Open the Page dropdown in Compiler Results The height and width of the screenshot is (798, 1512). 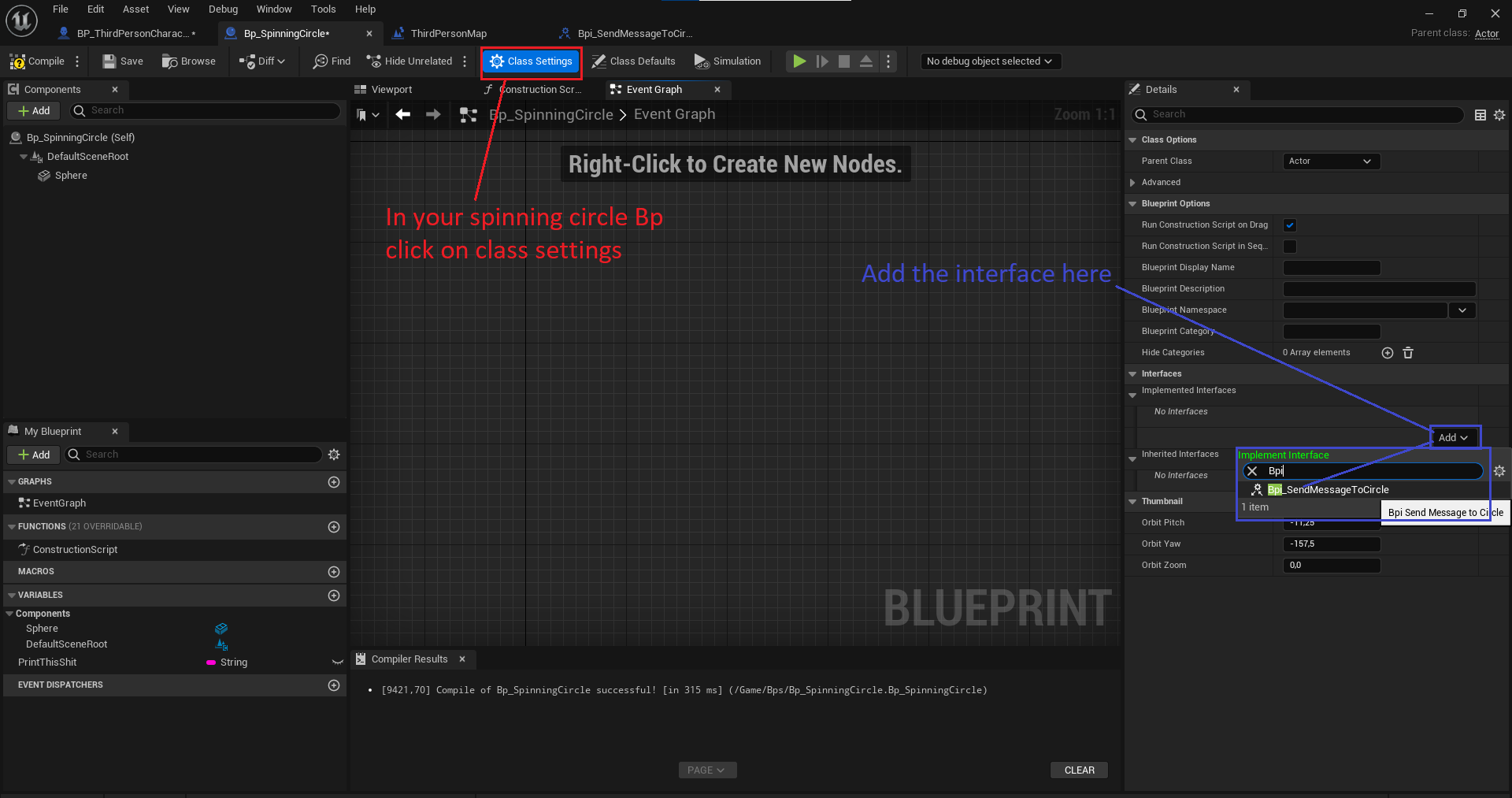click(707, 770)
